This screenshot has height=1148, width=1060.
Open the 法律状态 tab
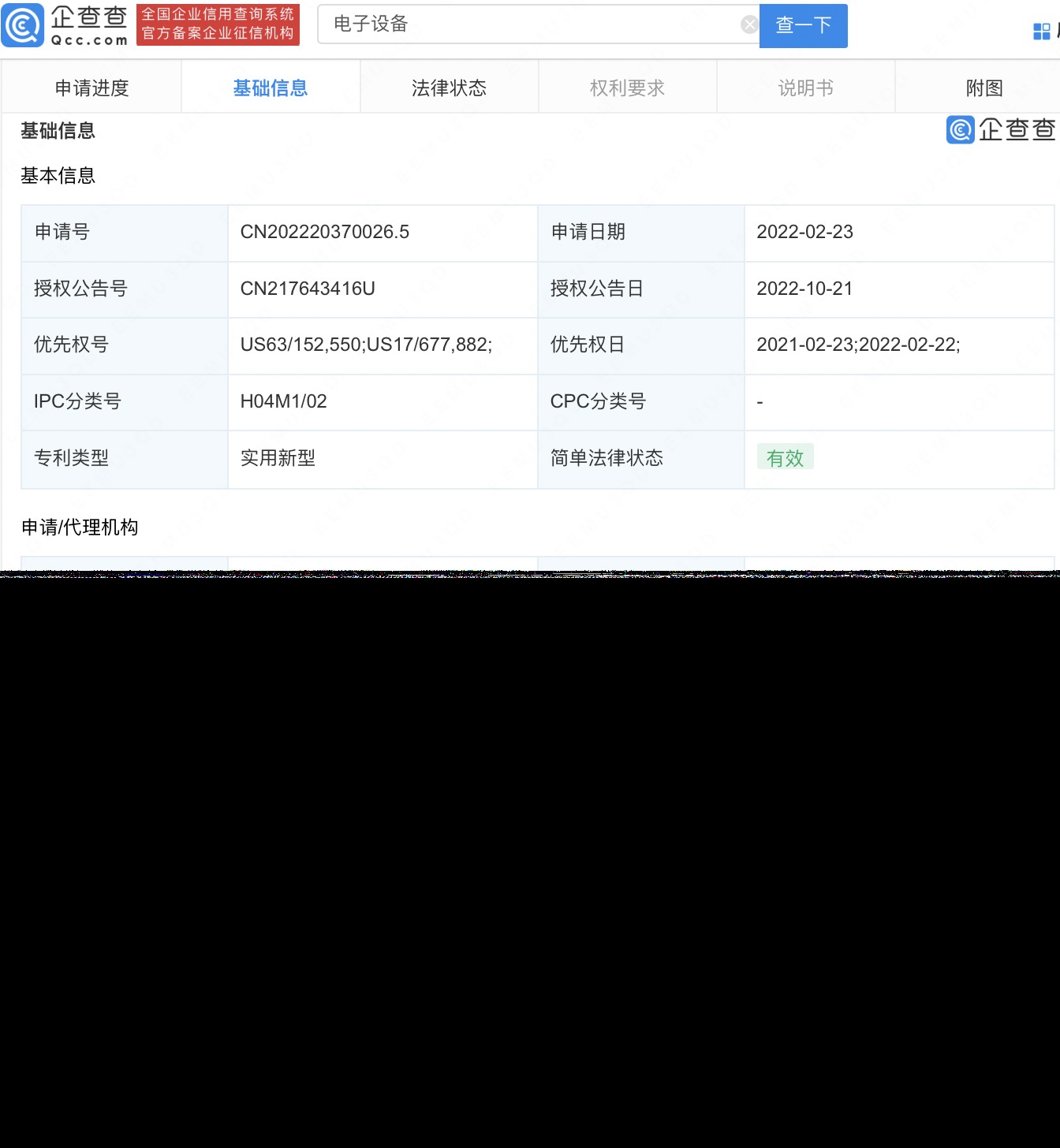click(449, 88)
